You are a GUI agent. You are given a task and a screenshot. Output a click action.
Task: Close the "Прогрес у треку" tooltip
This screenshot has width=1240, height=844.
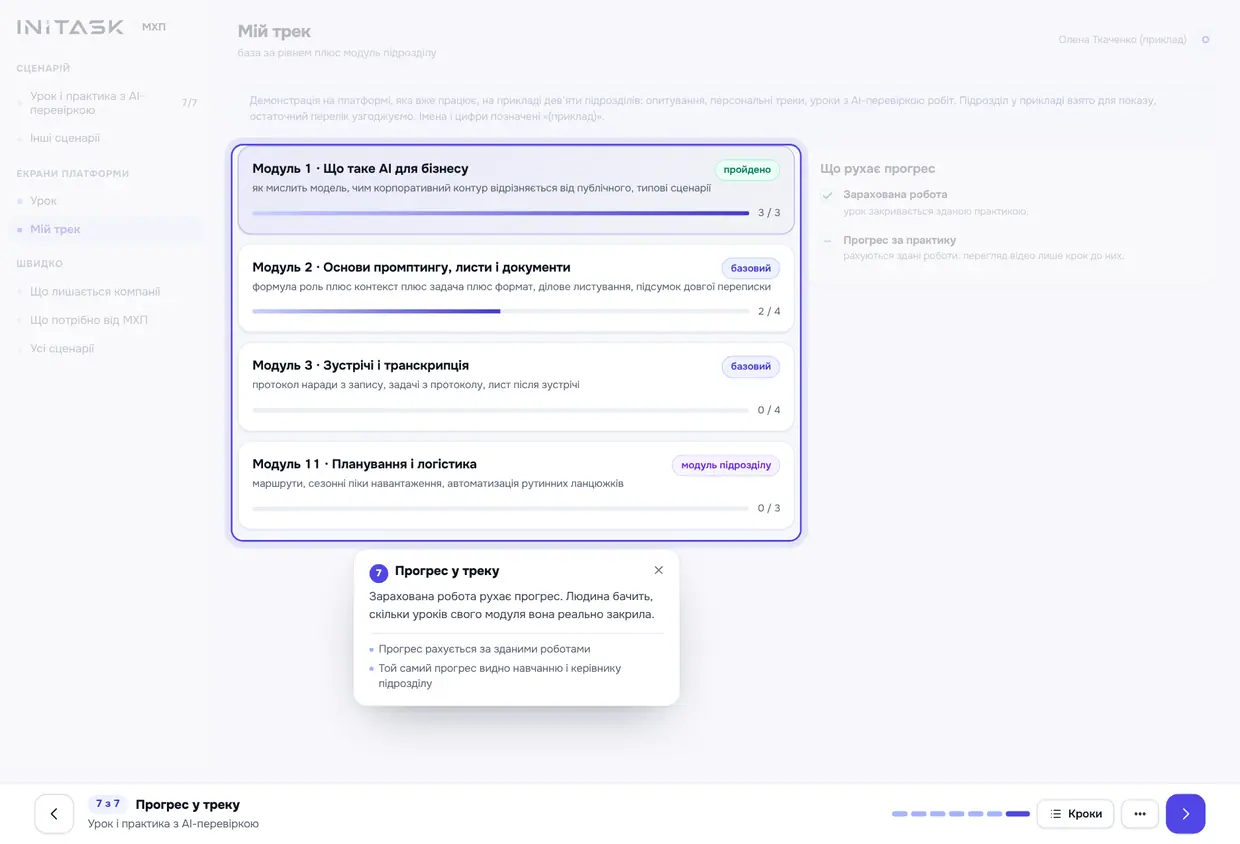[x=658, y=570]
